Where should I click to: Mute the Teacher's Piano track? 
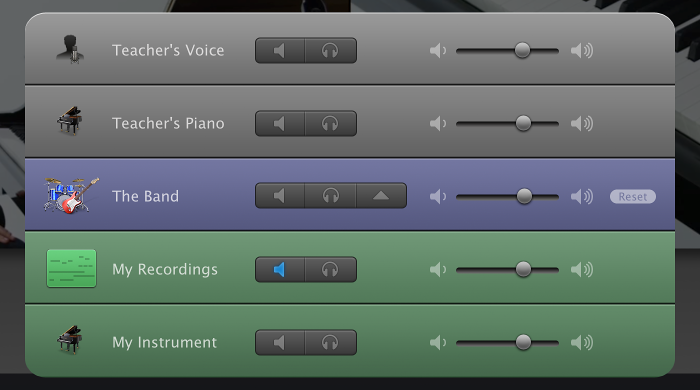click(280, 124)
